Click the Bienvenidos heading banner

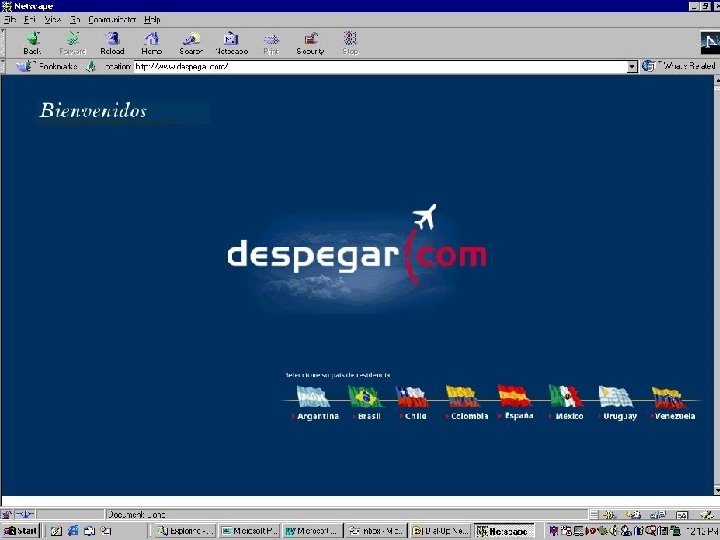(x=124, y=112)
